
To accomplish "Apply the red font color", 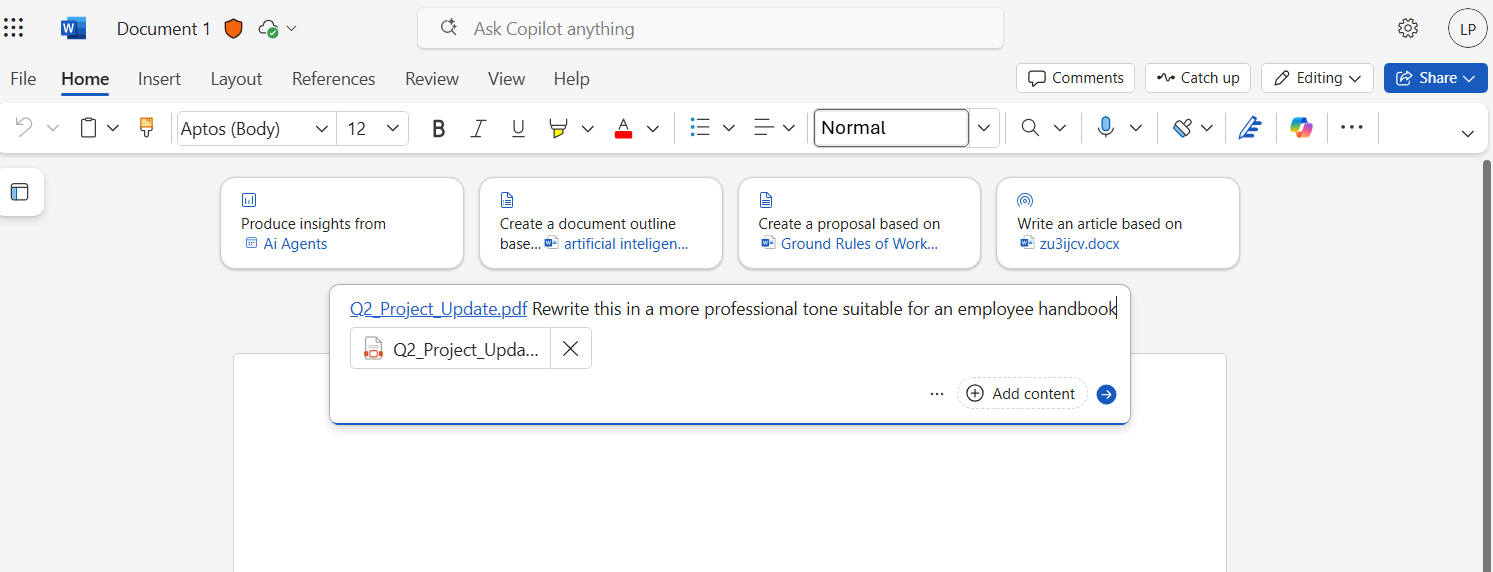I will (623, 128).
